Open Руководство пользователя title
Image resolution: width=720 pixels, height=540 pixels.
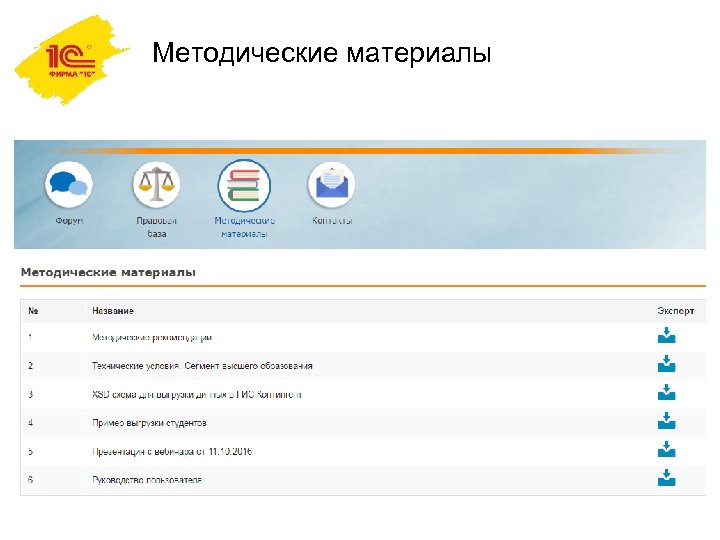147,480
